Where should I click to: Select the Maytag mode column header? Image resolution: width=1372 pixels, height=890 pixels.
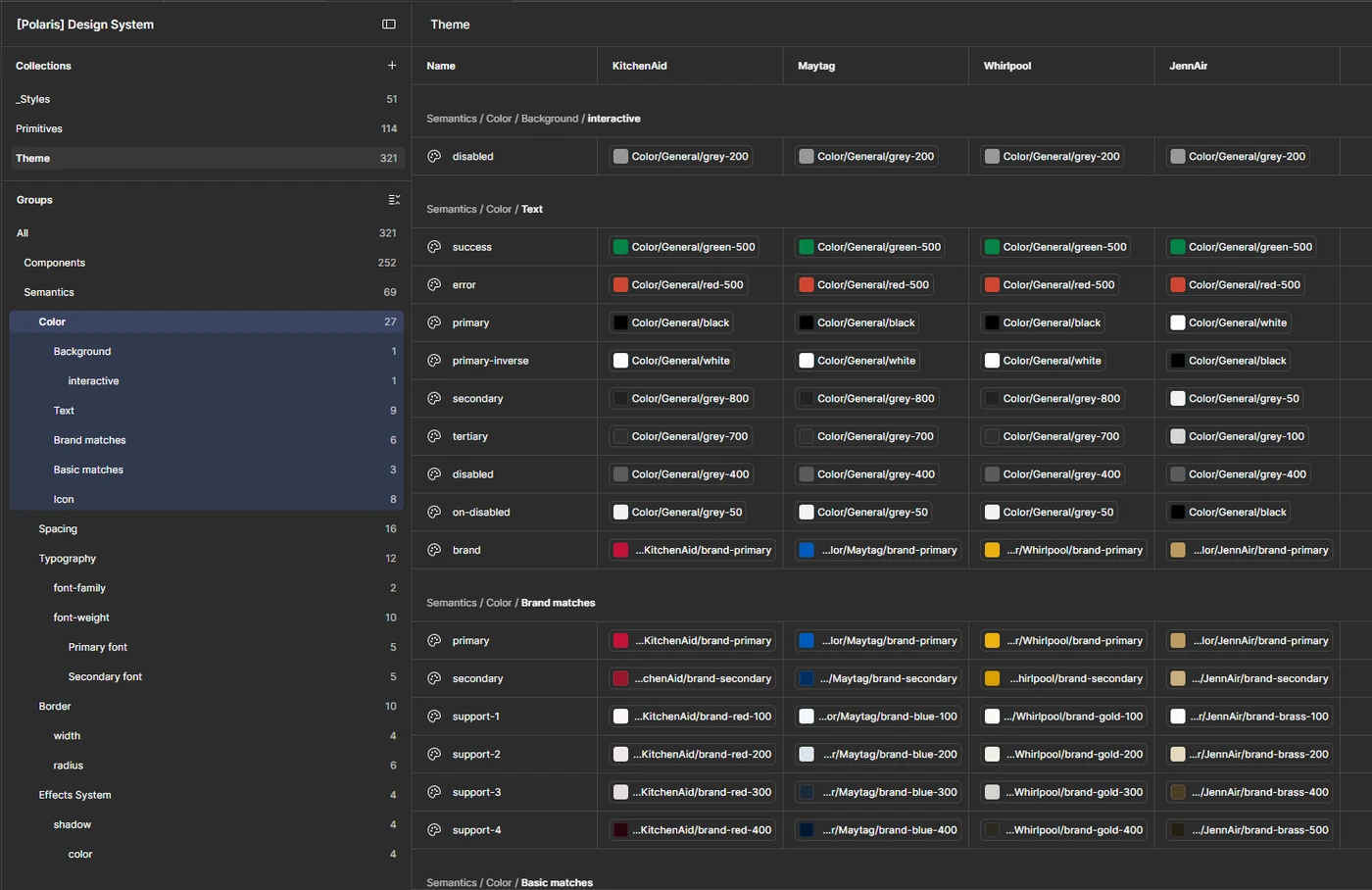875,66
